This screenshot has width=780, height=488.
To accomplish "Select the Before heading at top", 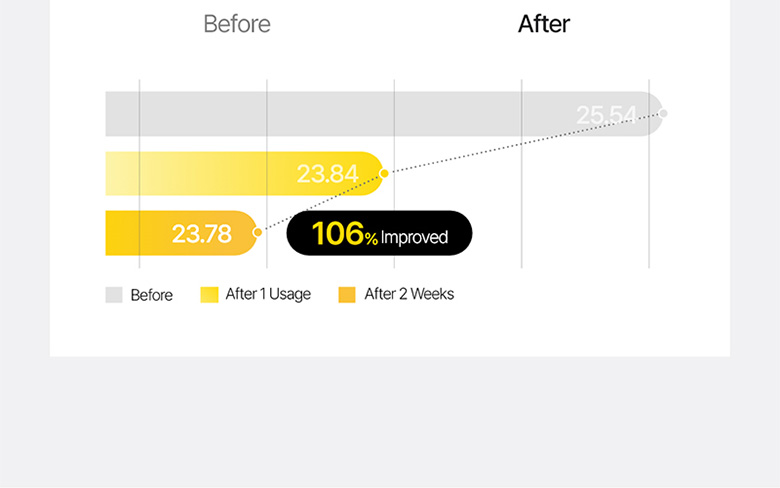I will [x=236, y=24].
